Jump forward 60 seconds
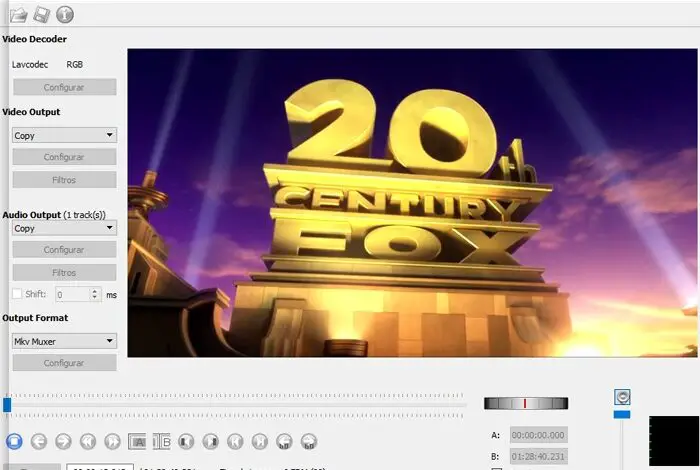Screen dimensions: 700x470 point(309,441)
